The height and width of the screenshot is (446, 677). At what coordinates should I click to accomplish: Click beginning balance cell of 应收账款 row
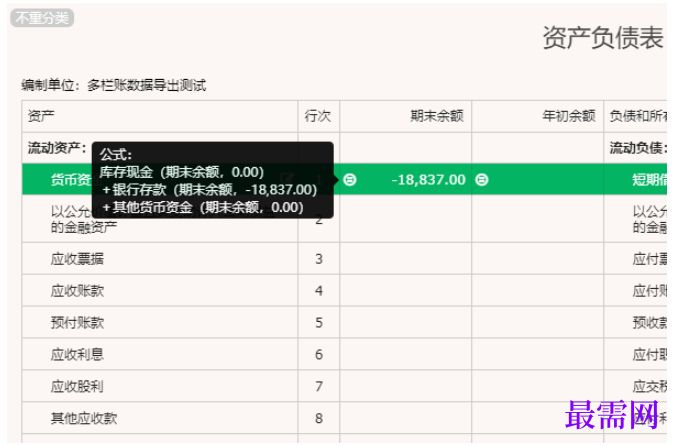[538, 291]
